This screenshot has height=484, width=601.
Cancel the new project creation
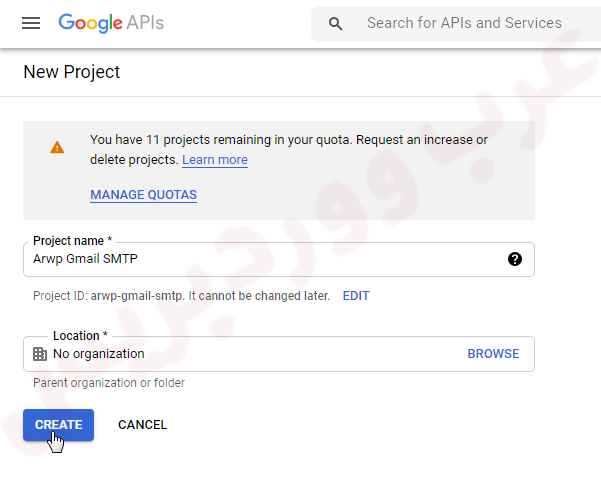142,425
